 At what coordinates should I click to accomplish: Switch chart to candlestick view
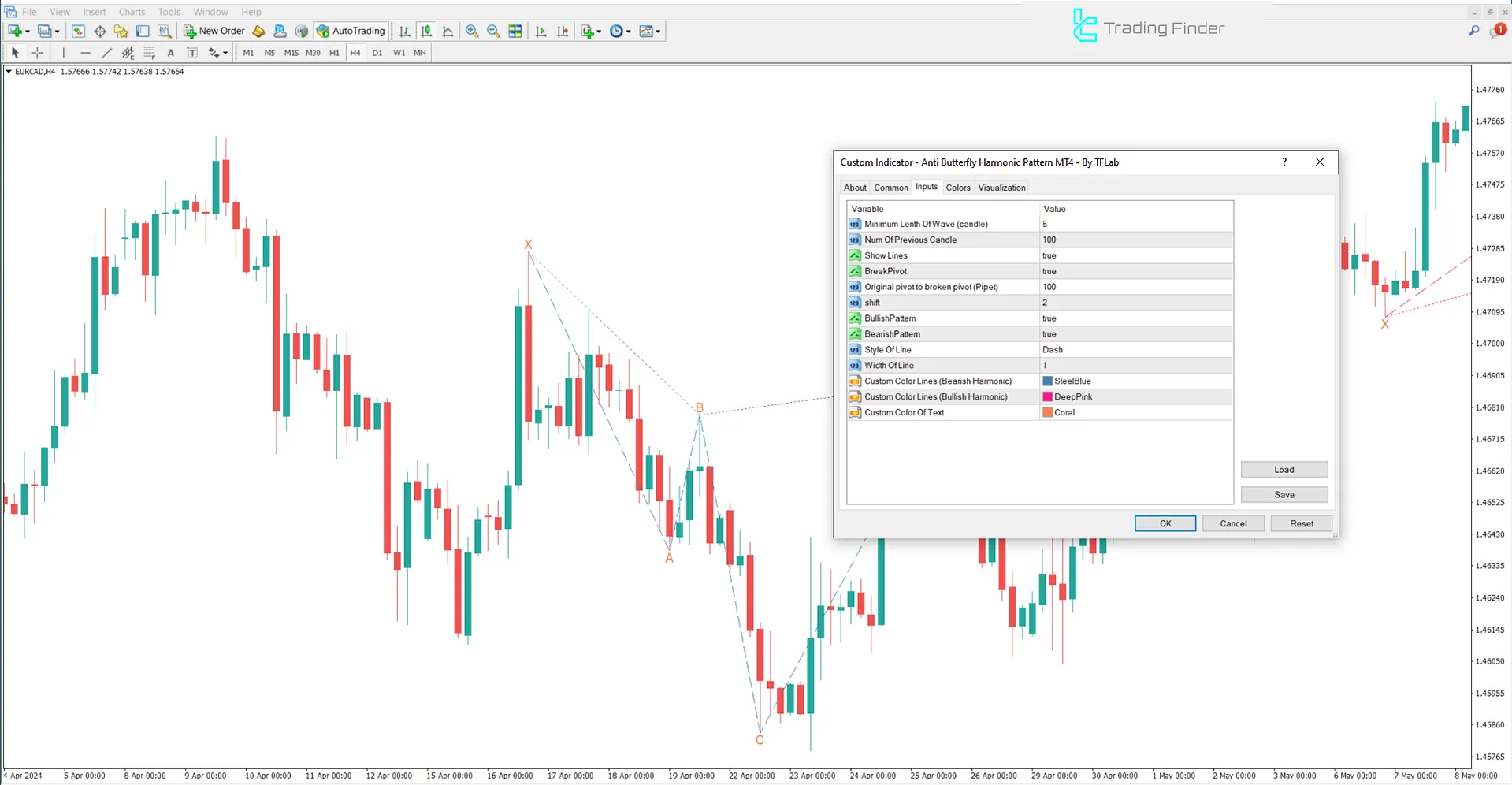click(426, 31)
